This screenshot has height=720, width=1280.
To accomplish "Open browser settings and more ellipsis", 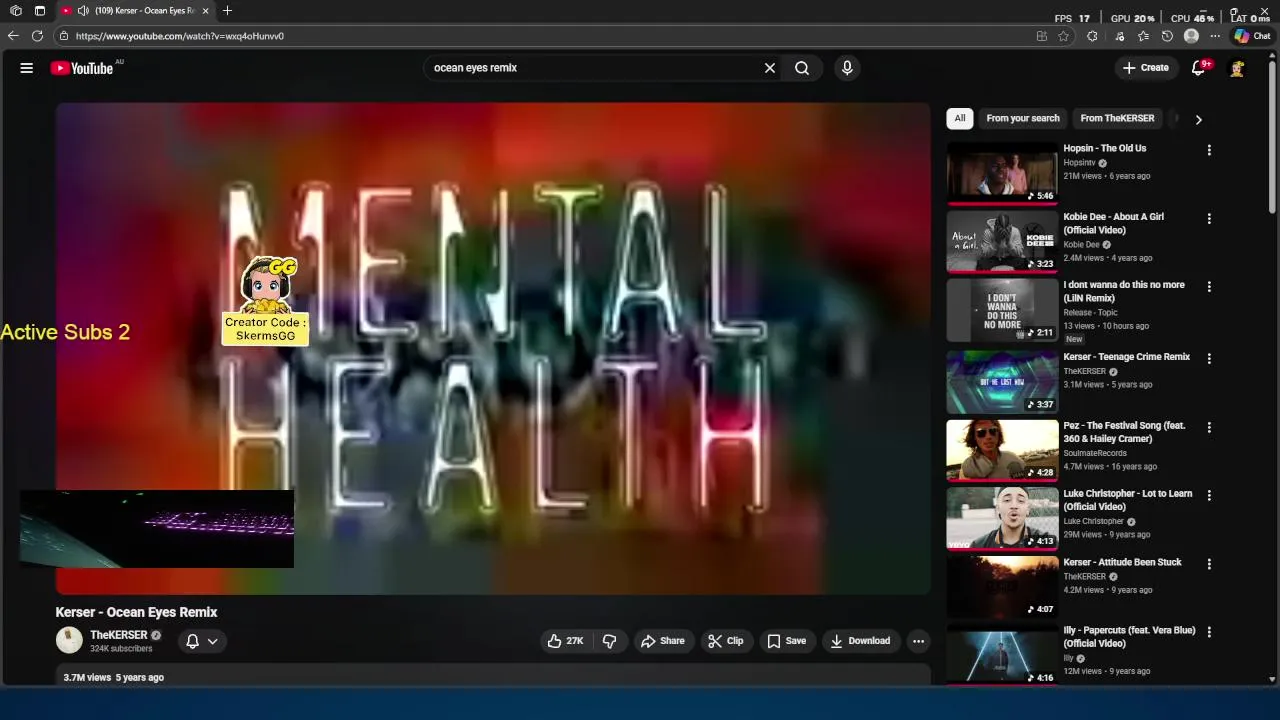I will [x=1215, y=36].
